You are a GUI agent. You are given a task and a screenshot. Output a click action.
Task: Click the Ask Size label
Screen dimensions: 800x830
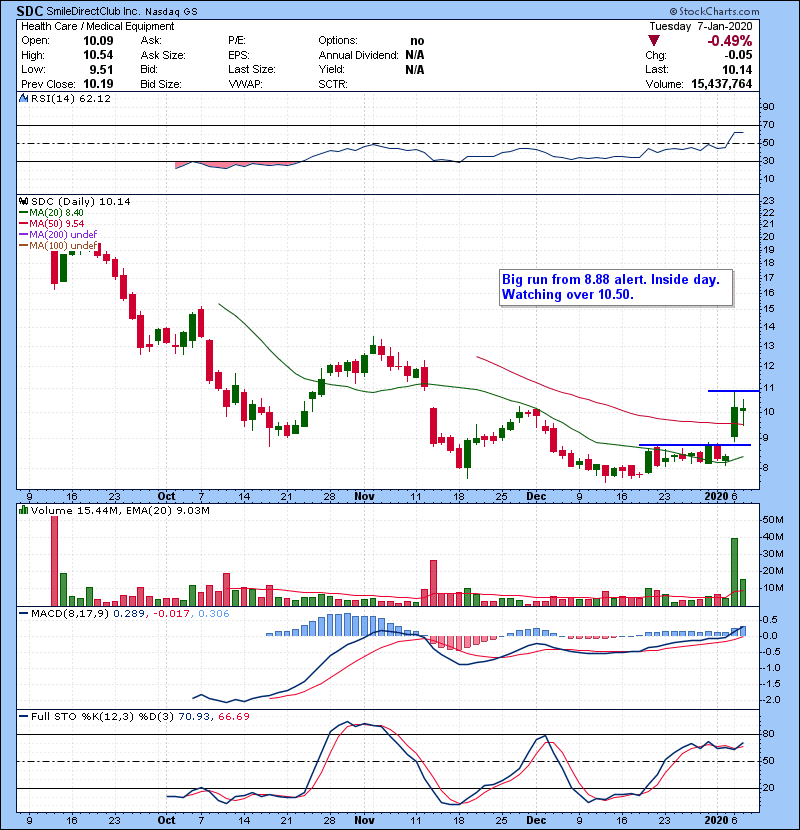163,55
